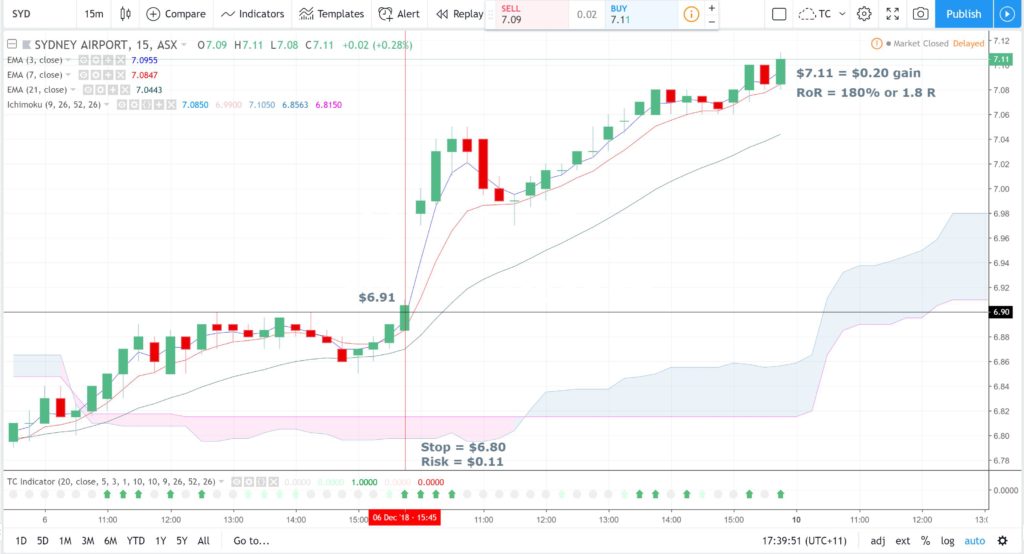Open indicator Templates

(331, 14)
